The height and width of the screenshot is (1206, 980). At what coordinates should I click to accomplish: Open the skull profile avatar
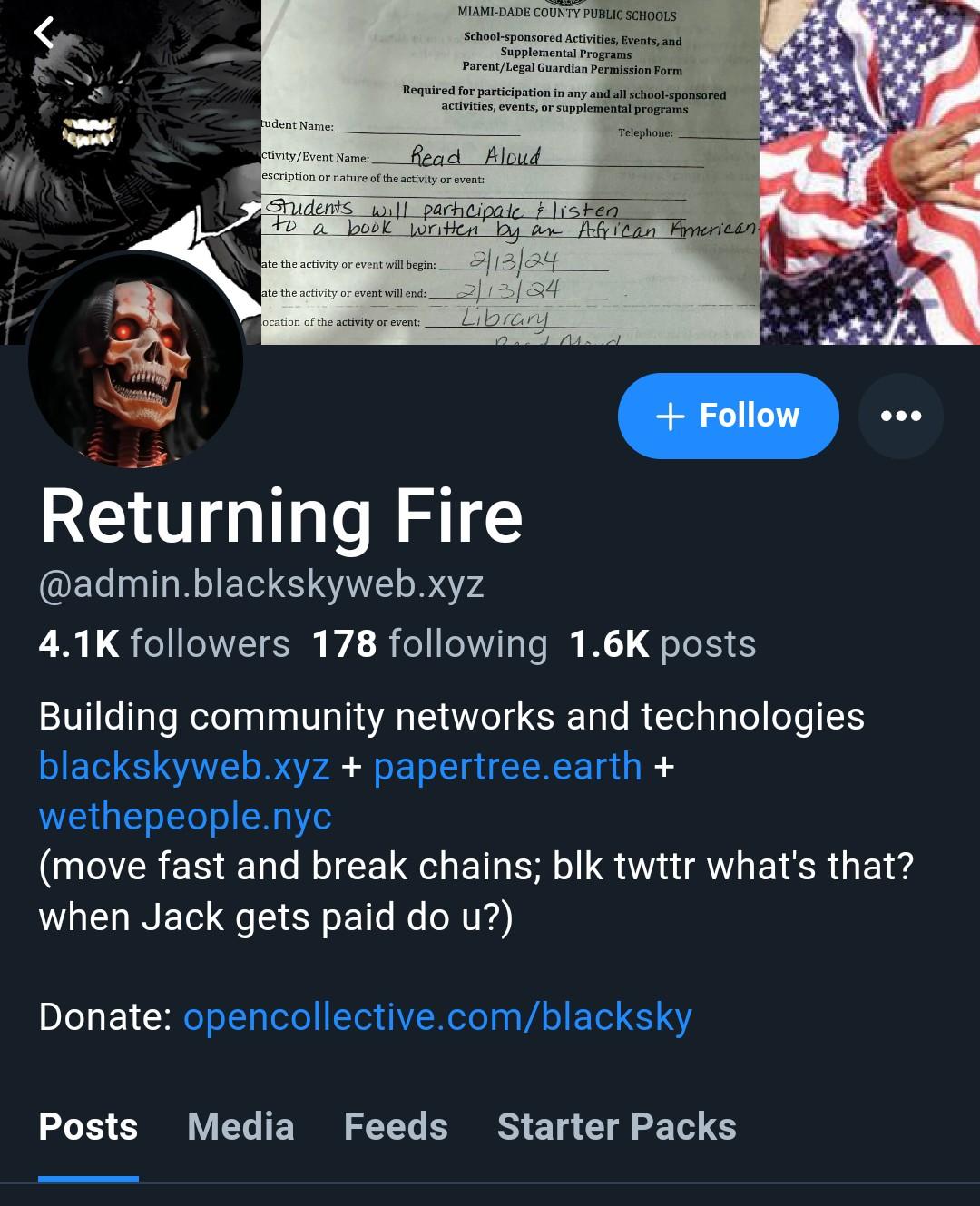tap(136, 360)
